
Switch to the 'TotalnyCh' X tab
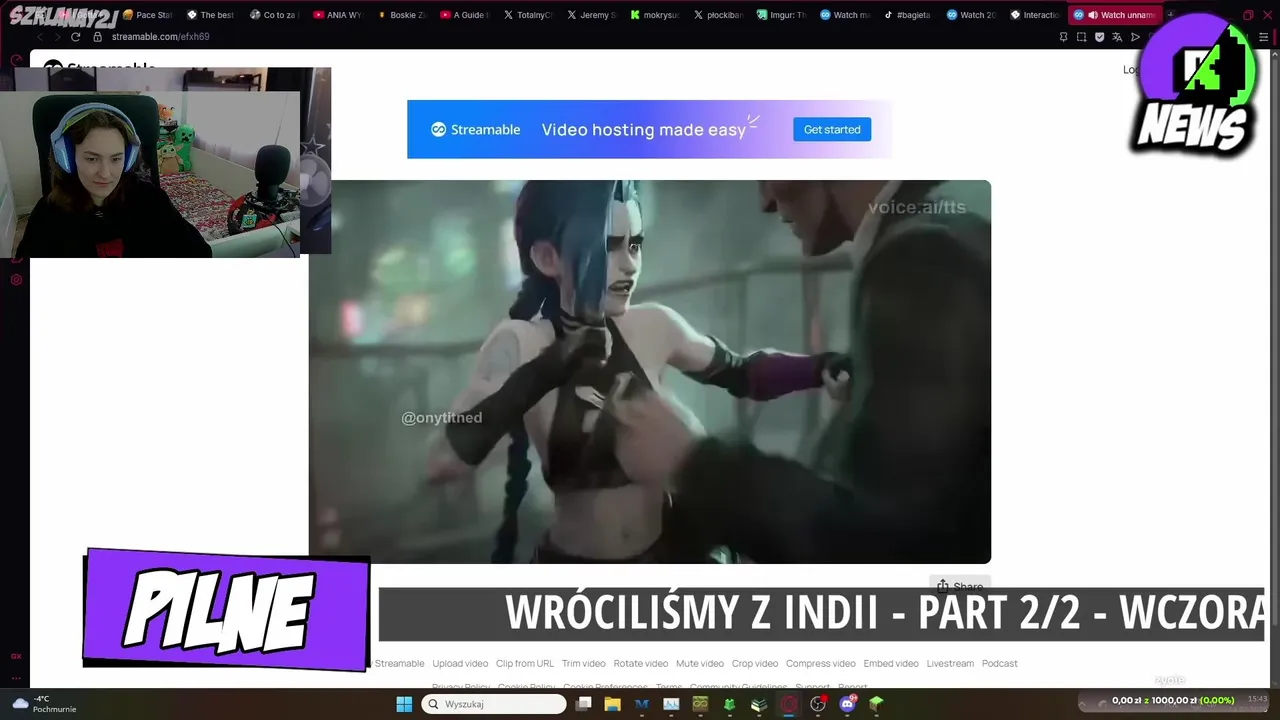[528, 15]
